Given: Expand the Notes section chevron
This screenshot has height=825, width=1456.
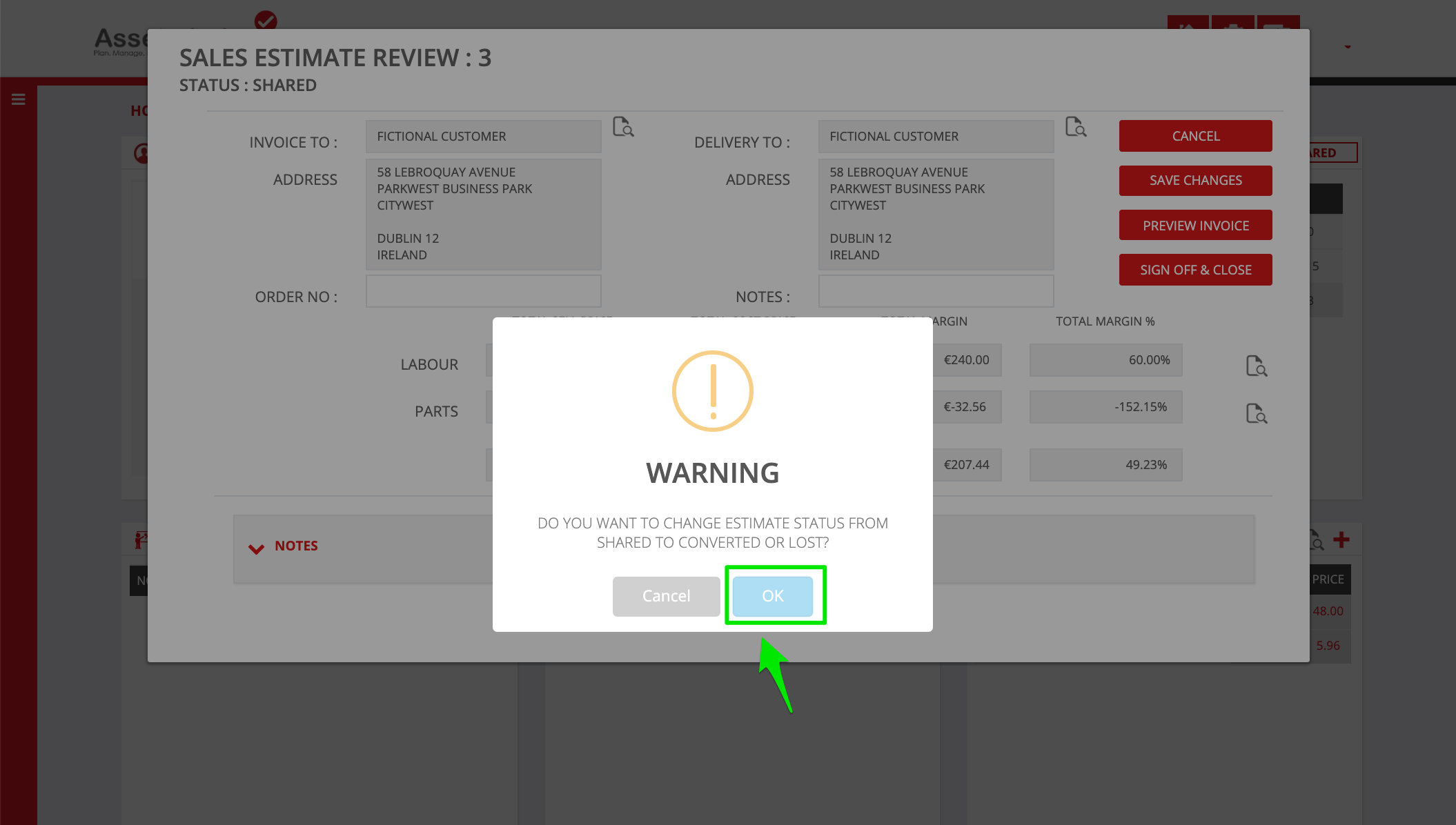Looking at the screenshot, I should pos(256,549).
